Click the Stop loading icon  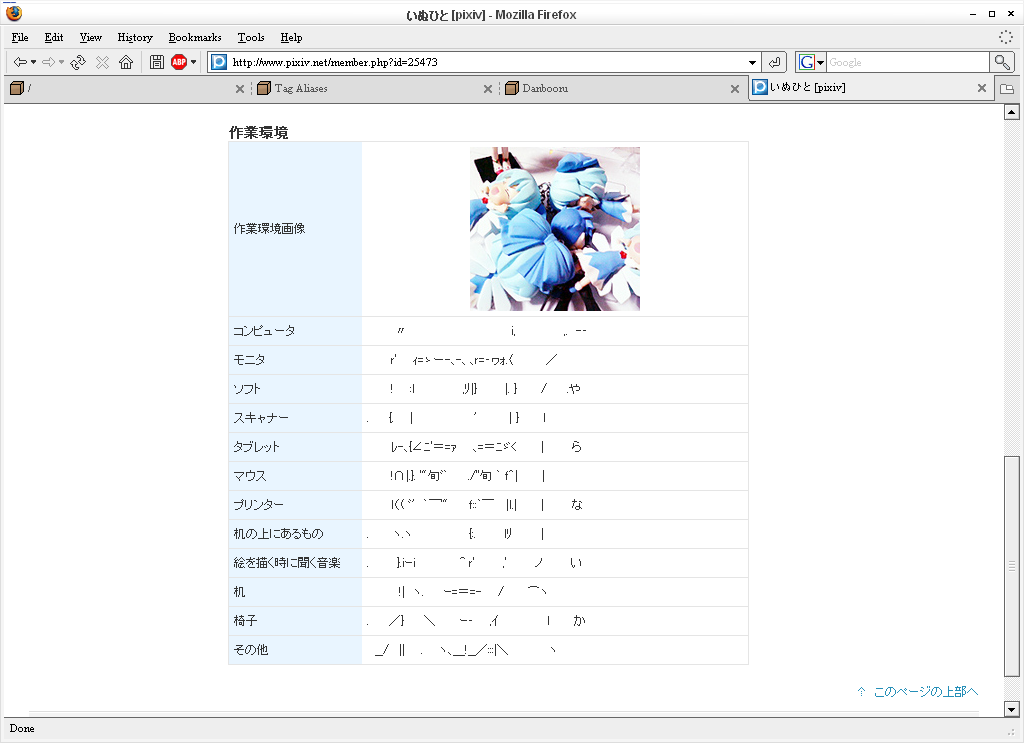[101, 61]
